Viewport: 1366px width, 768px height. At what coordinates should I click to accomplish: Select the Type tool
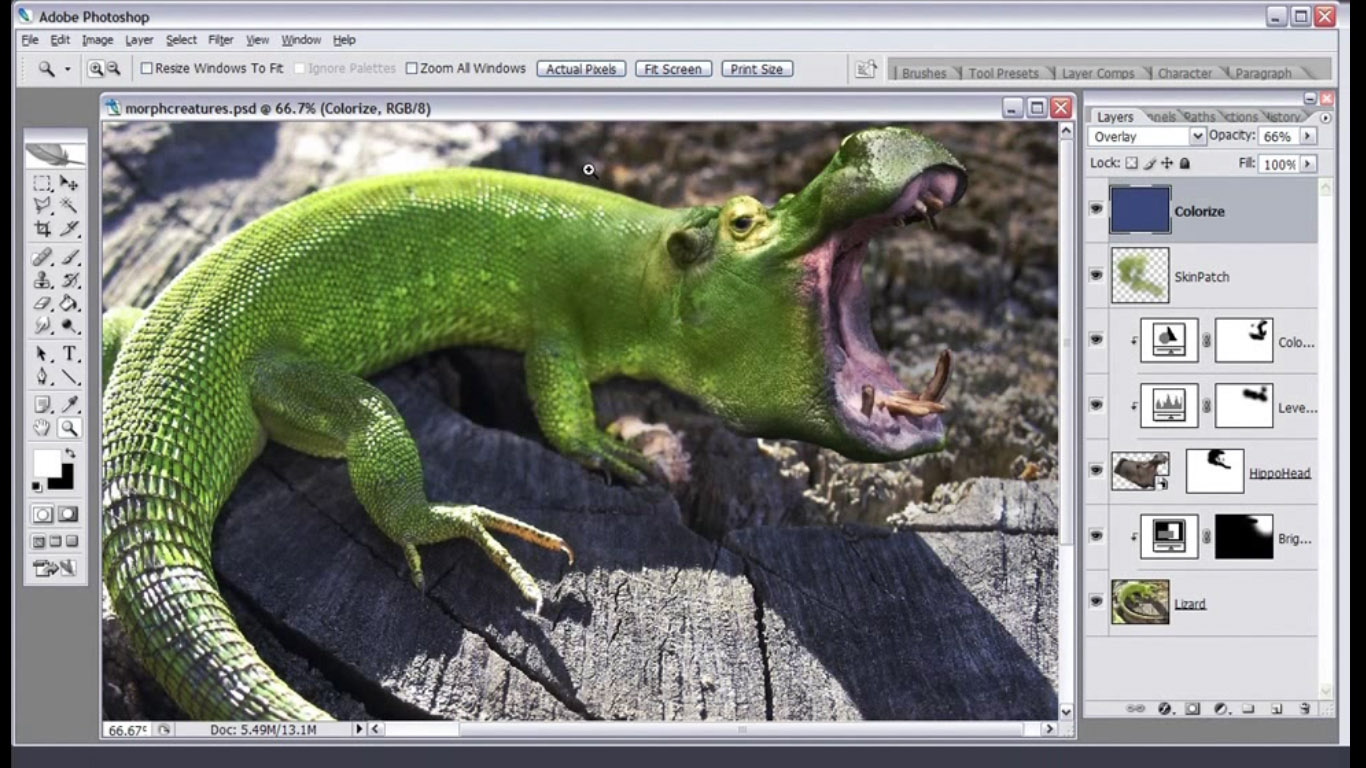[x=69, y=354]
